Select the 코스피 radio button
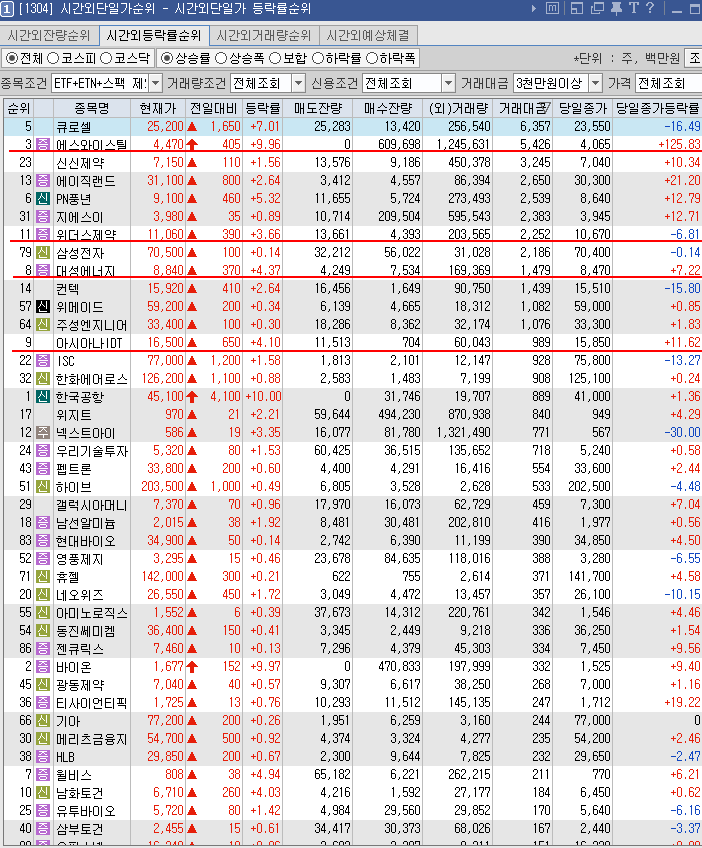The image size is (702, 848). click(x=53, y=58)
